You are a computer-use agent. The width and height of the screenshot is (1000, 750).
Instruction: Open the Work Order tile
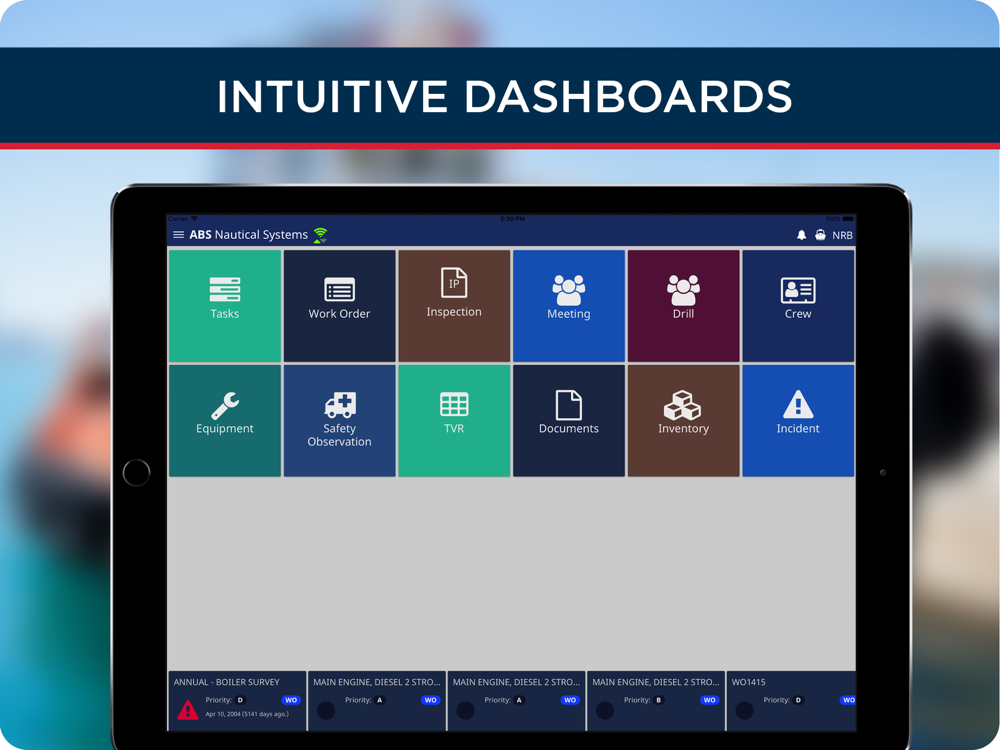pyautogui.click(x=339, y=305)
